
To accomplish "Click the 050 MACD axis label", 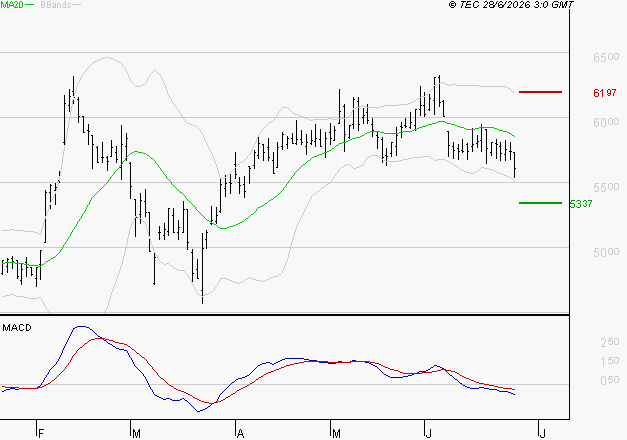I will (610, 380).
